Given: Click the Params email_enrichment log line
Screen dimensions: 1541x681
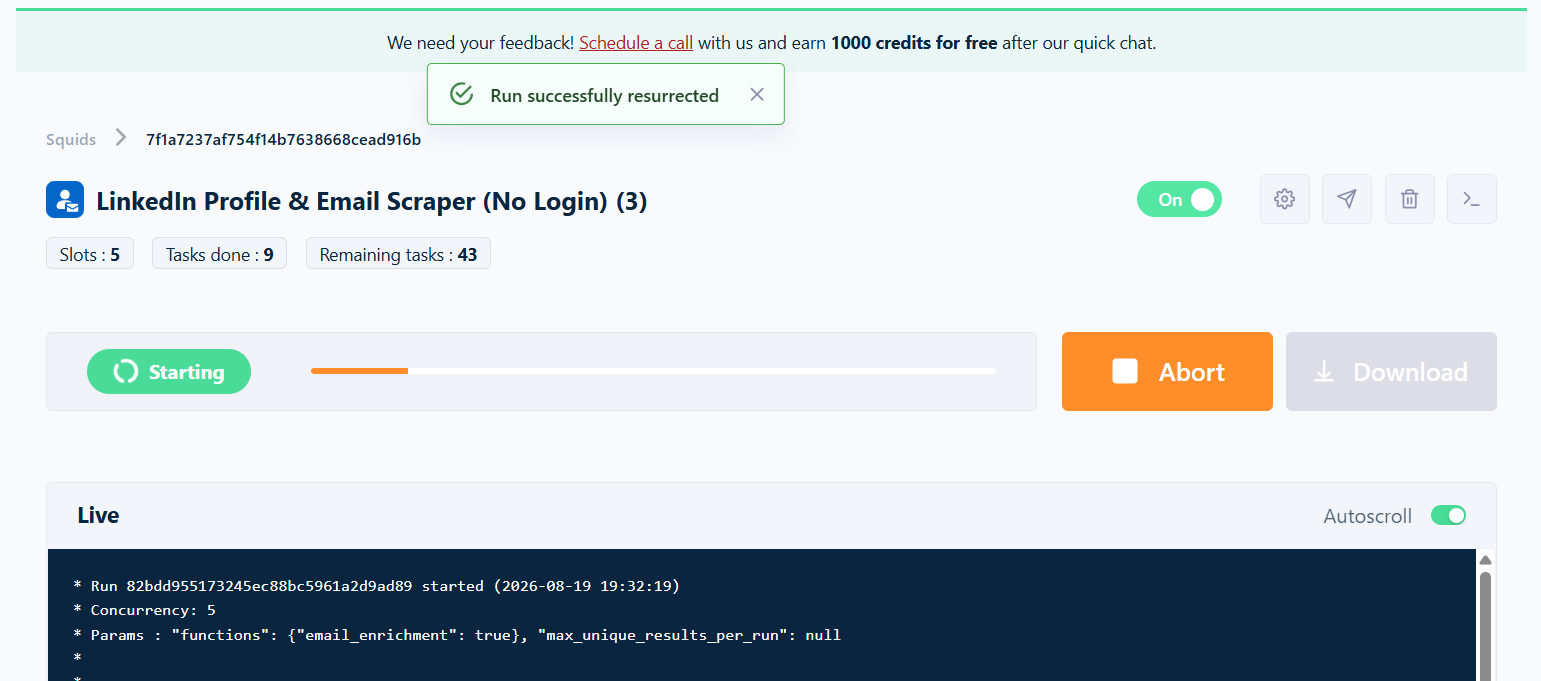Looking at the screenshot, I should 457,635.
